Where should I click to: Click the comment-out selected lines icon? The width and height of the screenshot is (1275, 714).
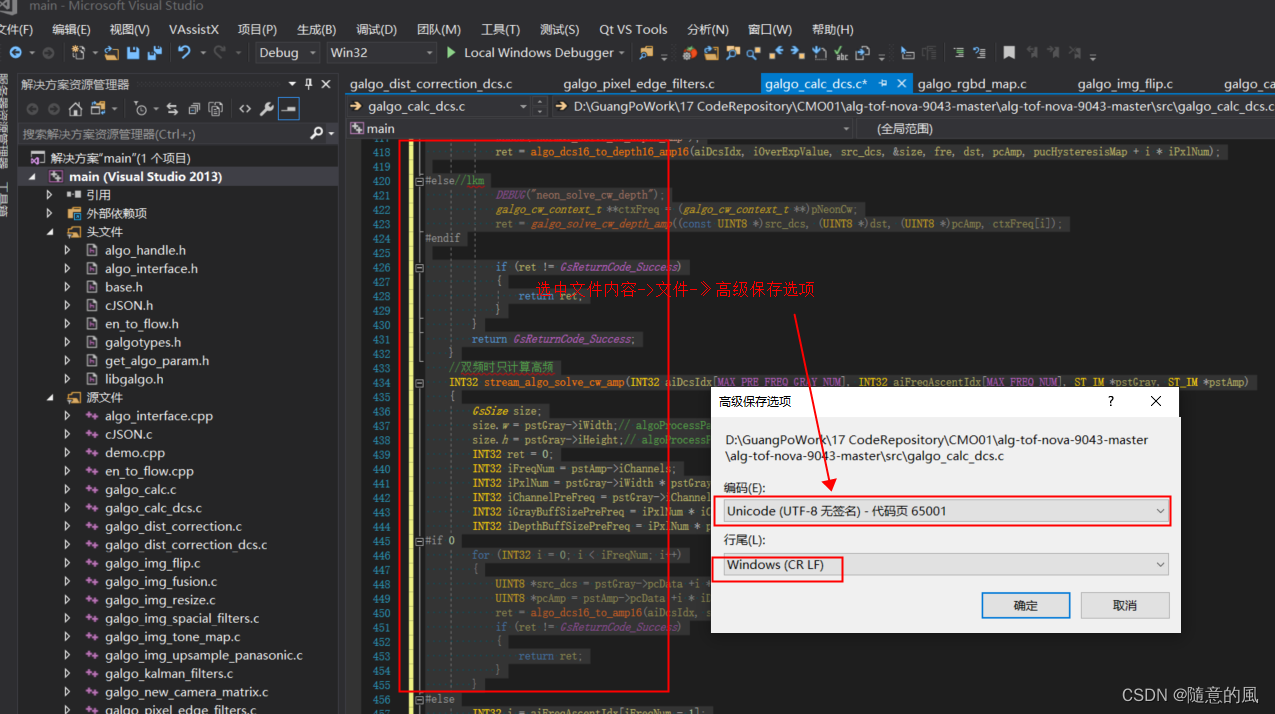tap(958, 53)
